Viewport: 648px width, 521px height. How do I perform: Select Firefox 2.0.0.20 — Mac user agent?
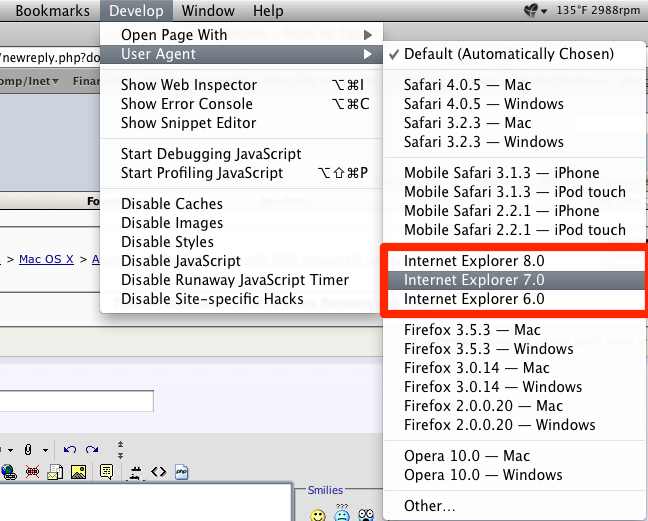click(515, 406)
